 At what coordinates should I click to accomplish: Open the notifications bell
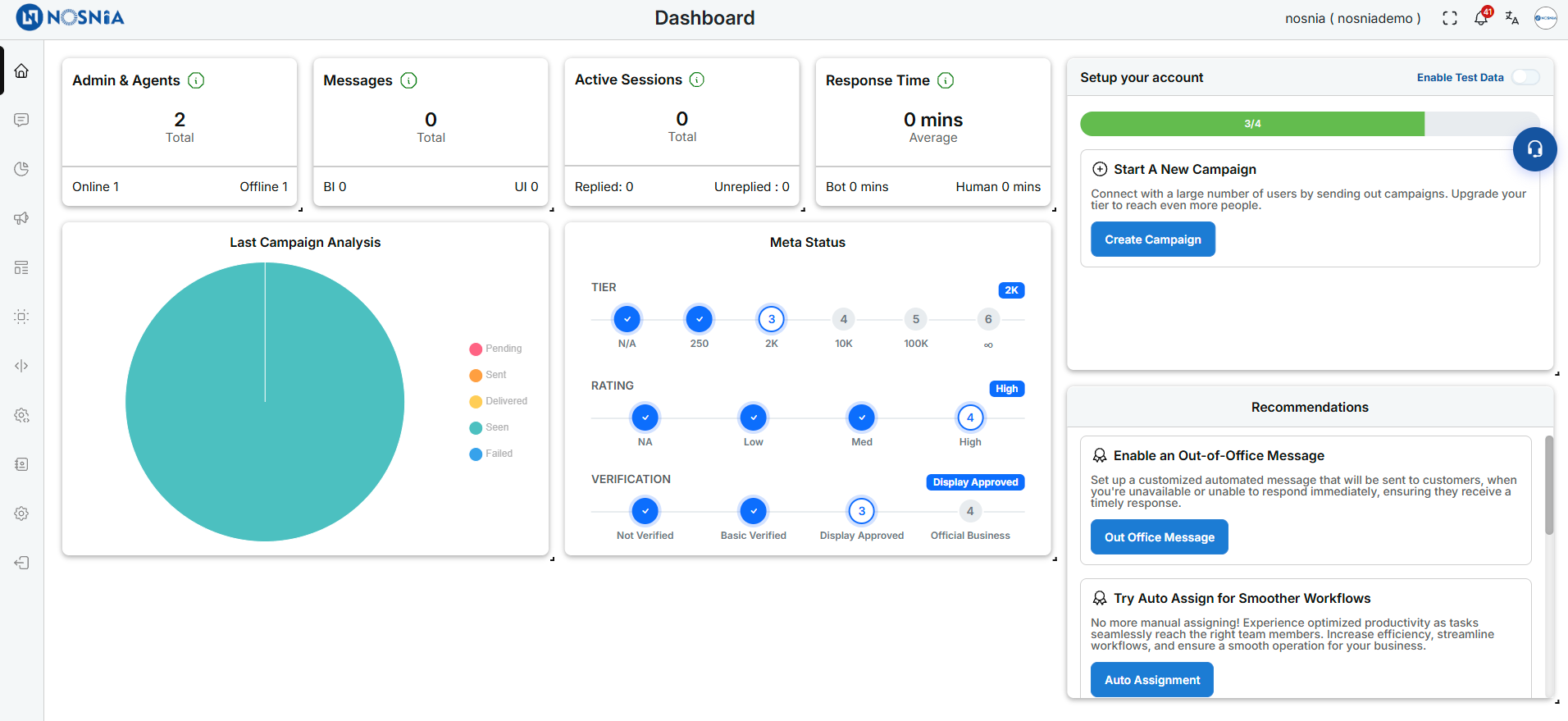coord(1481,18)
